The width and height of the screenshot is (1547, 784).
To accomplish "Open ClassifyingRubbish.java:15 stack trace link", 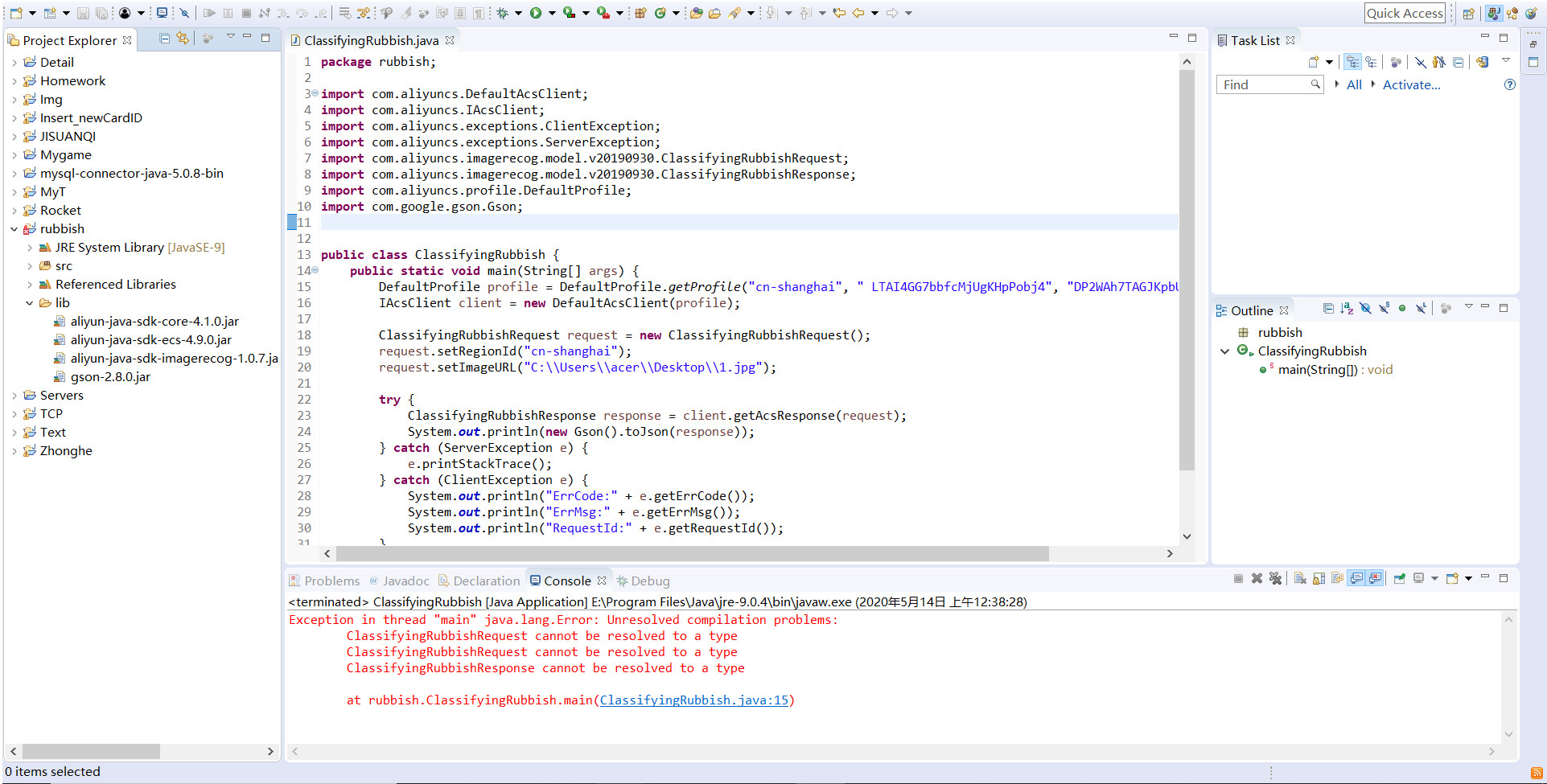I will tap(694, 700).
